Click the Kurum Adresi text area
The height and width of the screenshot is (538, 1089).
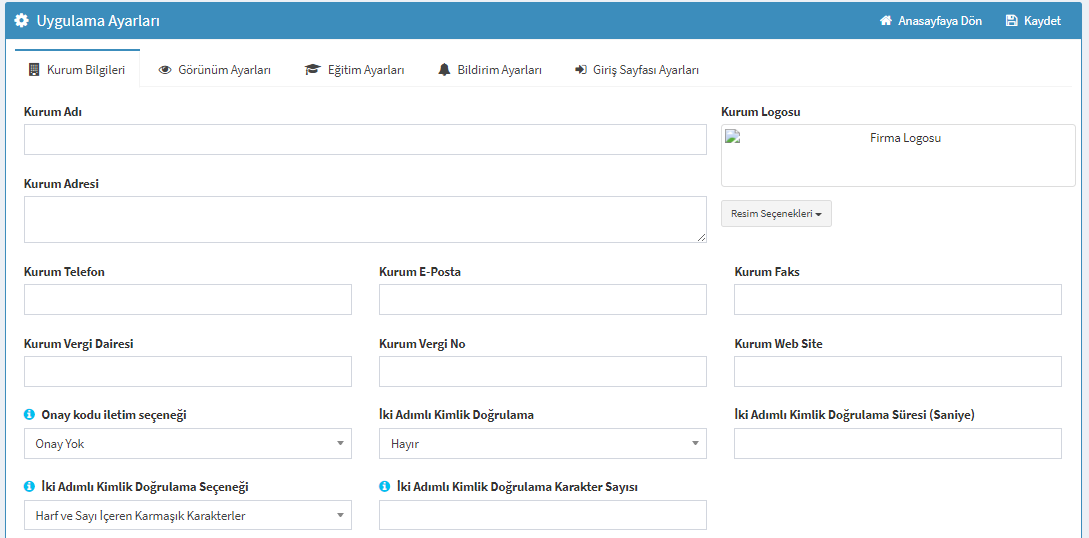point(365,219)
